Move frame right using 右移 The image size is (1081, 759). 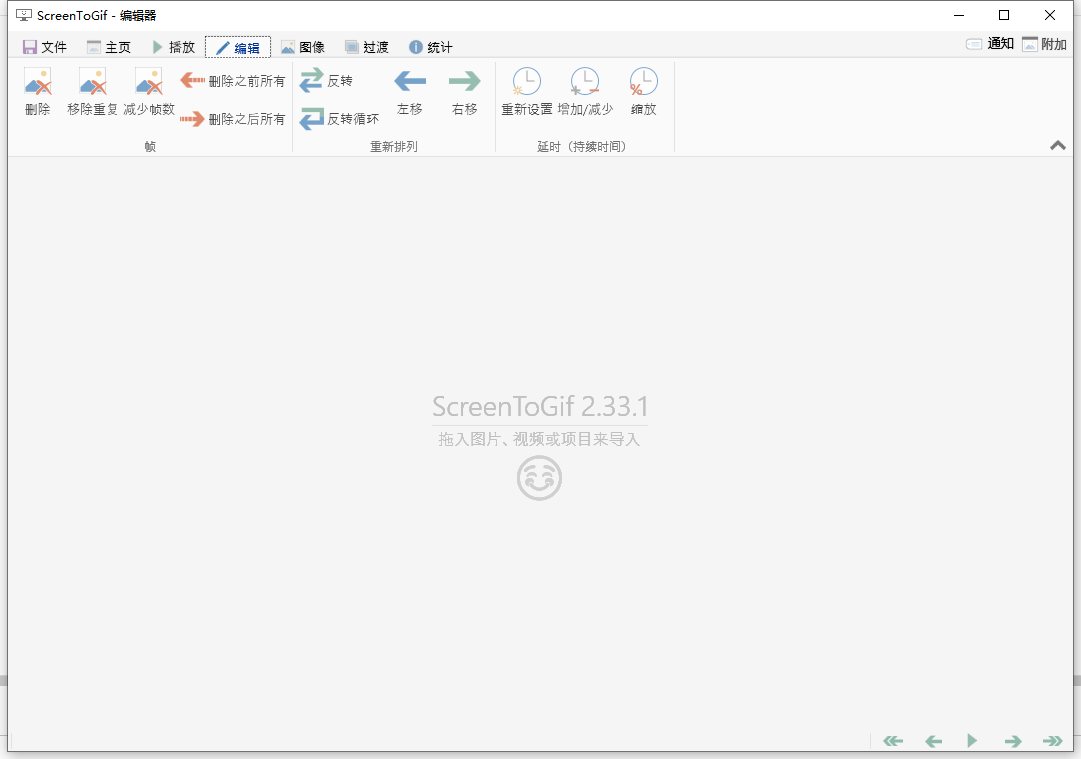[x=465, y=92]
